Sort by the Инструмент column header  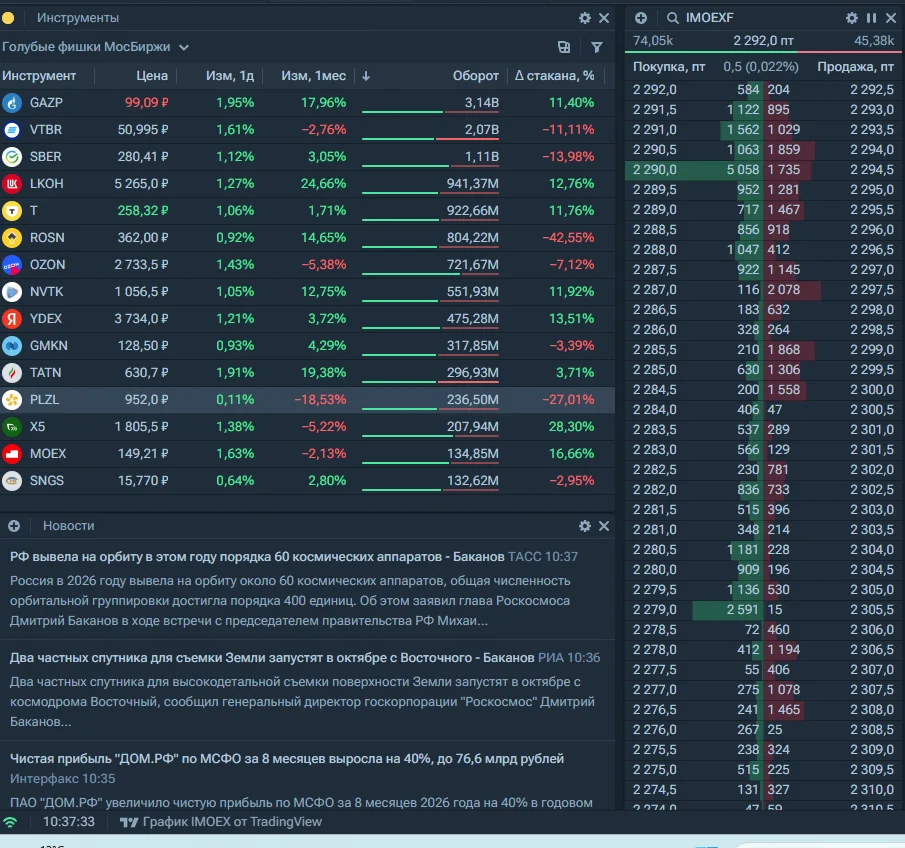click(39, 76)
